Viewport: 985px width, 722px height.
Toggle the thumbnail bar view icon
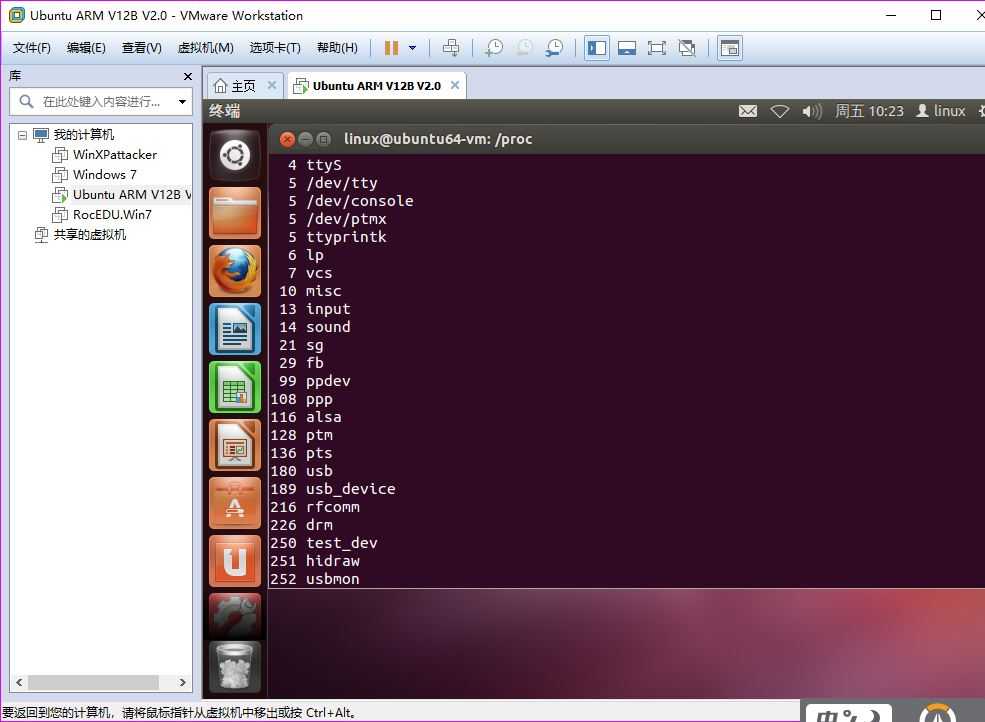627,48
